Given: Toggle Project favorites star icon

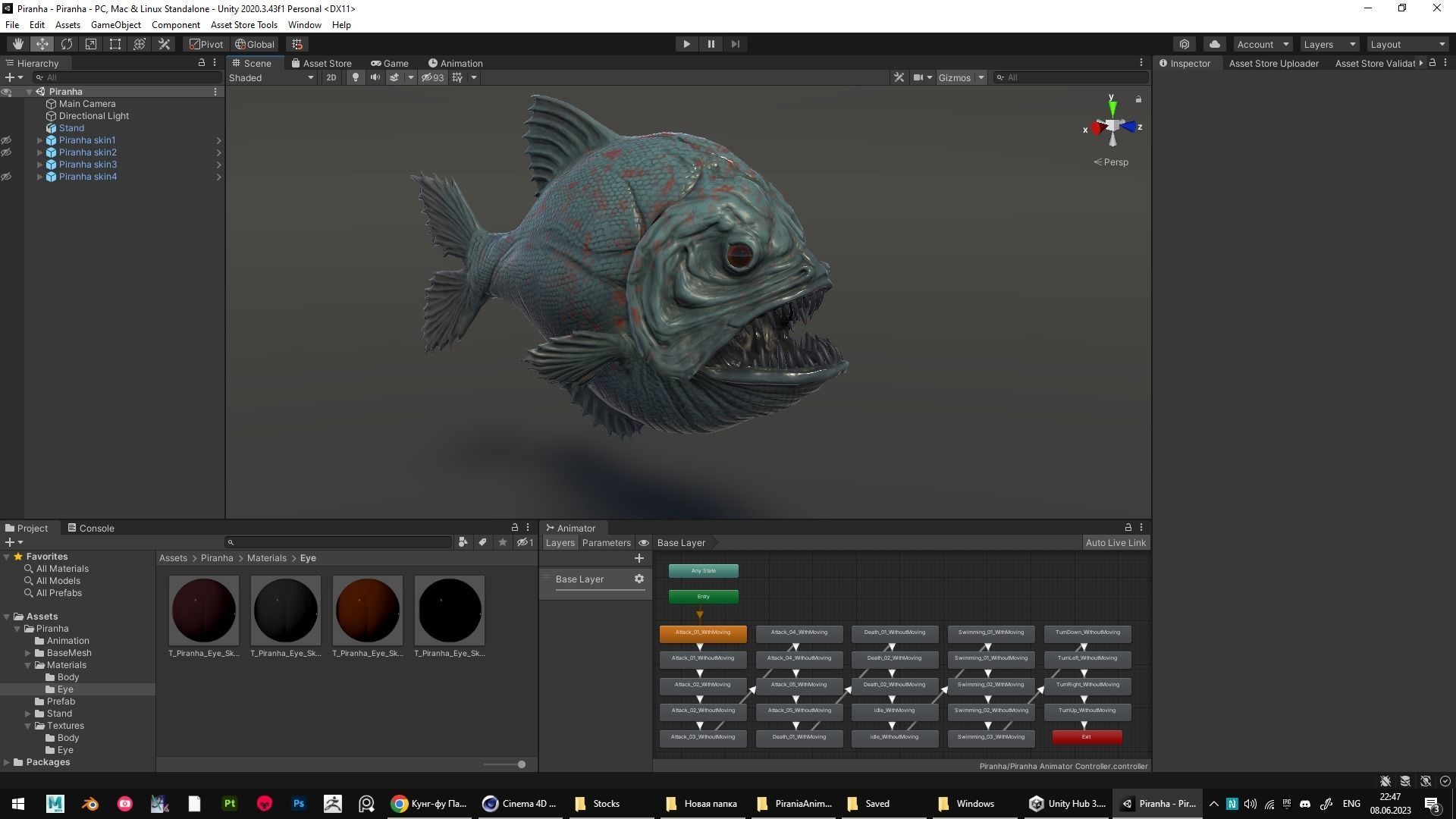Looking at the screenshot, I should [x=502, y=542].
